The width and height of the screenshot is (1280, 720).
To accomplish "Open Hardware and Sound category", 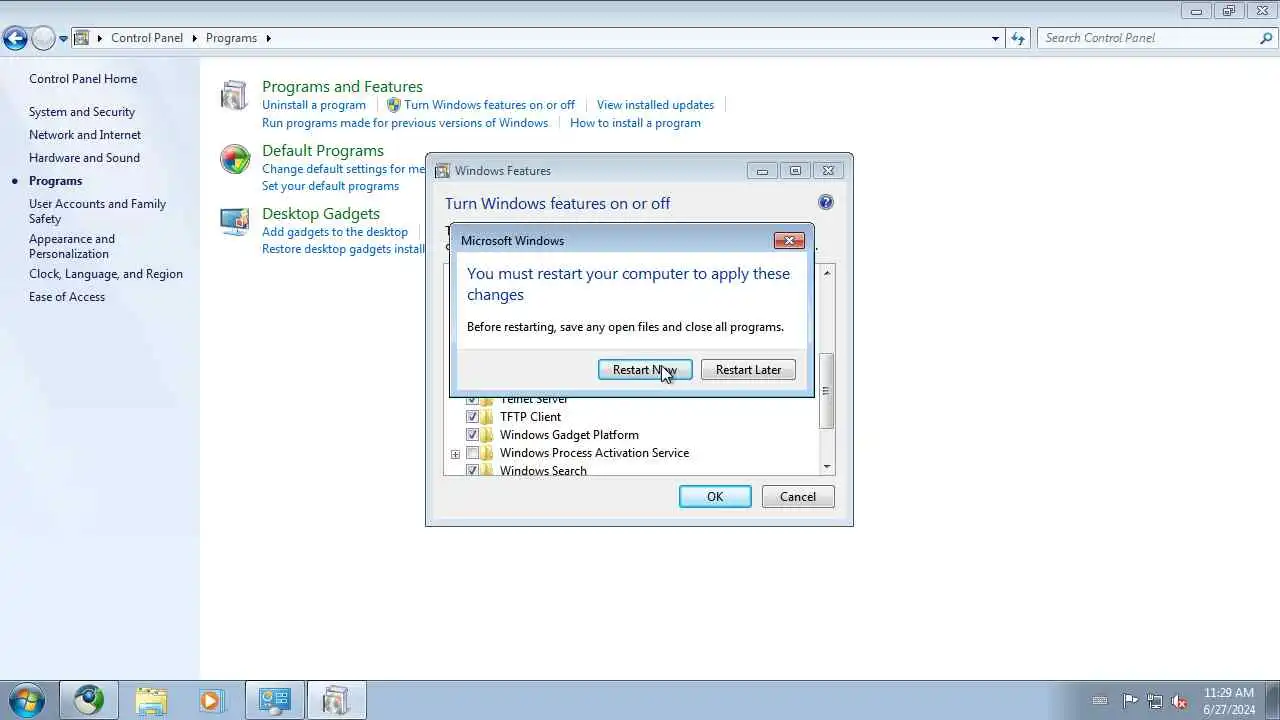I will click(84, 158).
